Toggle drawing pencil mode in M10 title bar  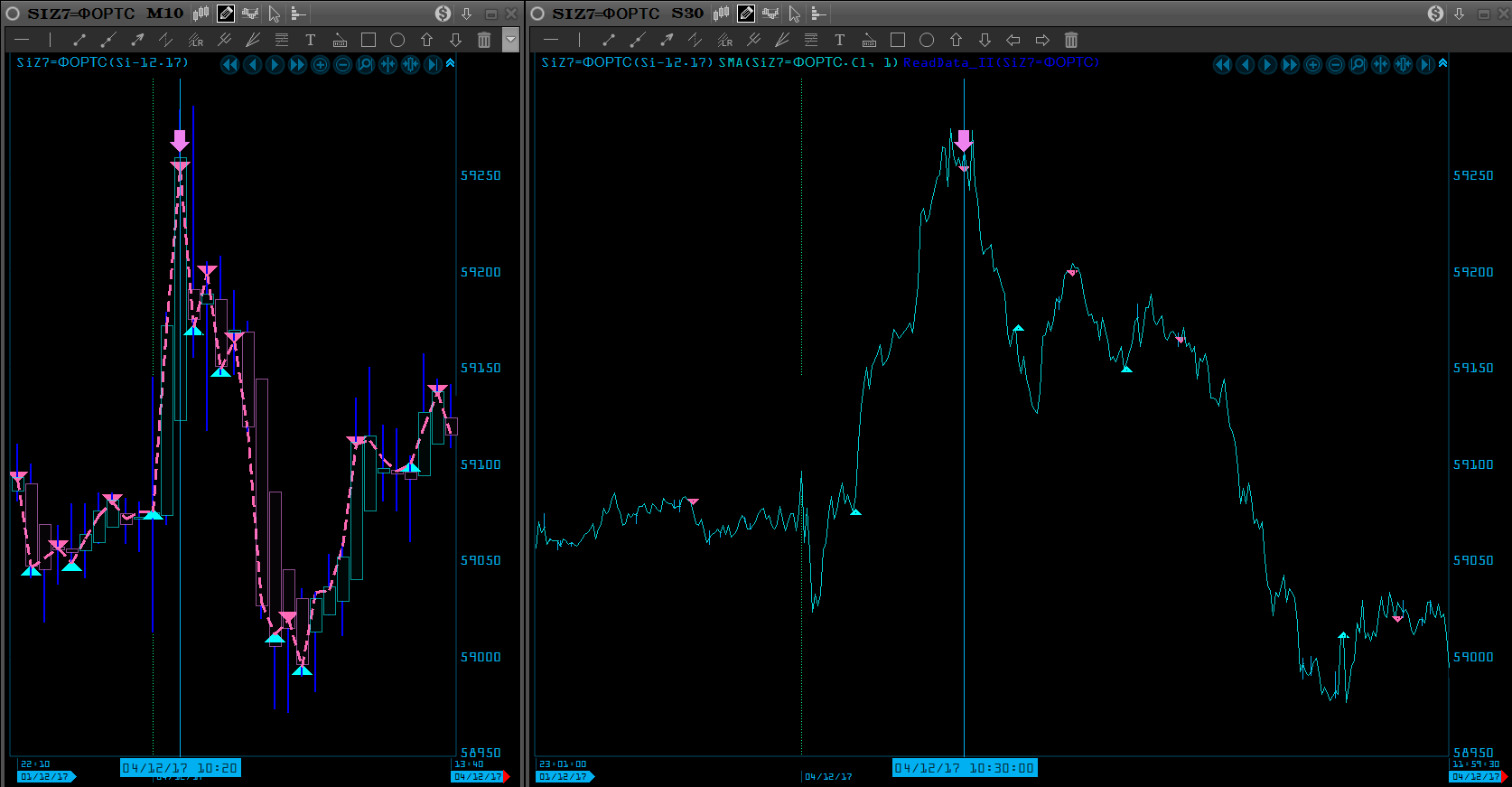[226, 14]
